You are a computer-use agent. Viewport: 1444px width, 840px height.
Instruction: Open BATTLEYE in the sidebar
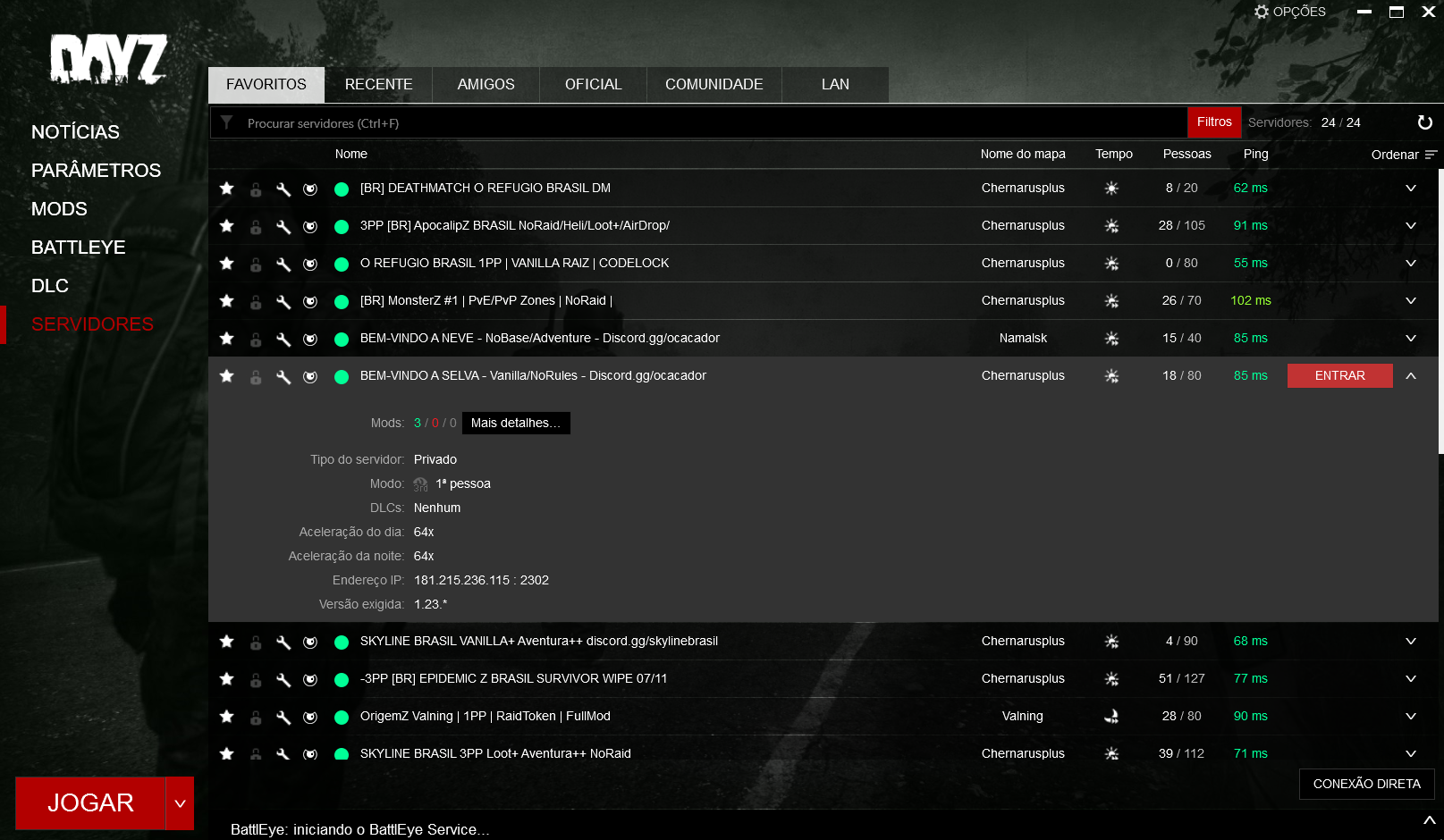[x=79, y=248]
